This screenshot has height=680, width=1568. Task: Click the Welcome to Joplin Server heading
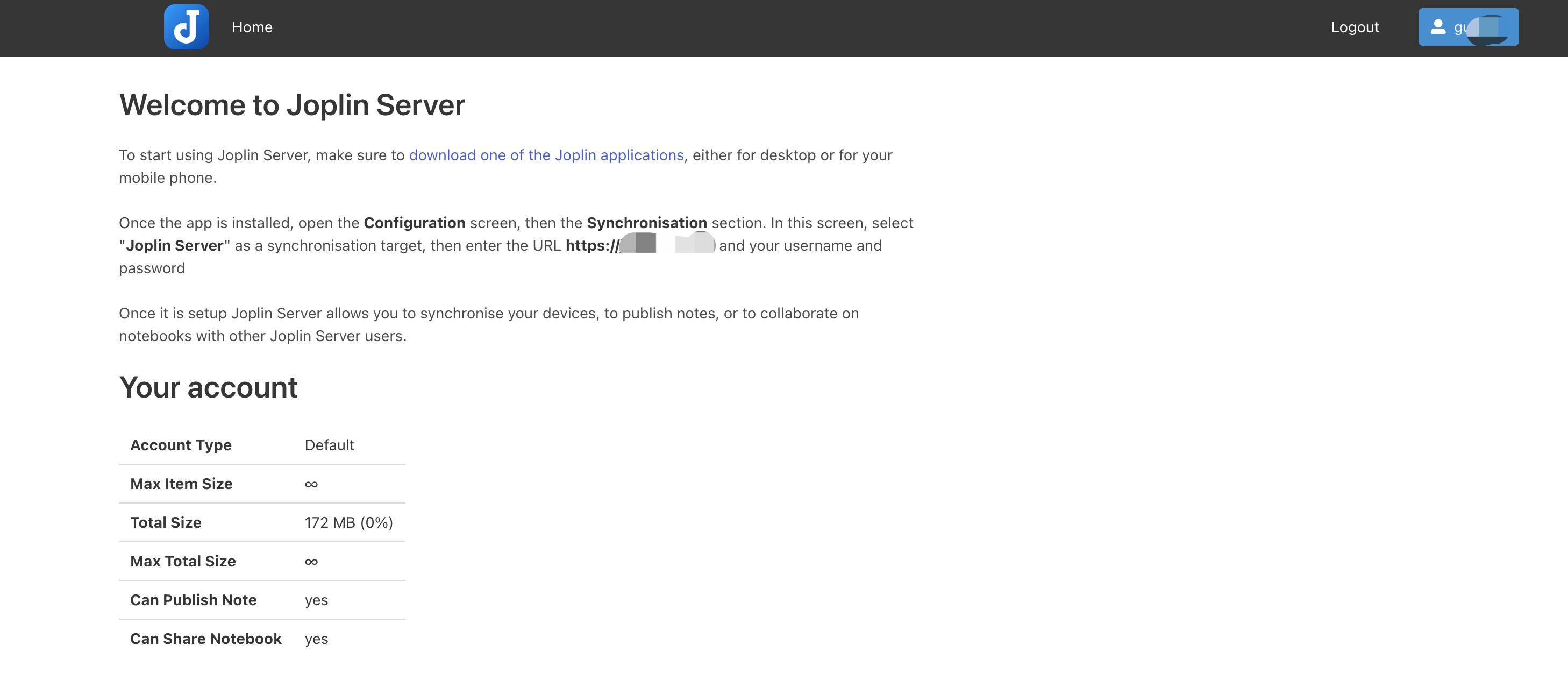291,105
